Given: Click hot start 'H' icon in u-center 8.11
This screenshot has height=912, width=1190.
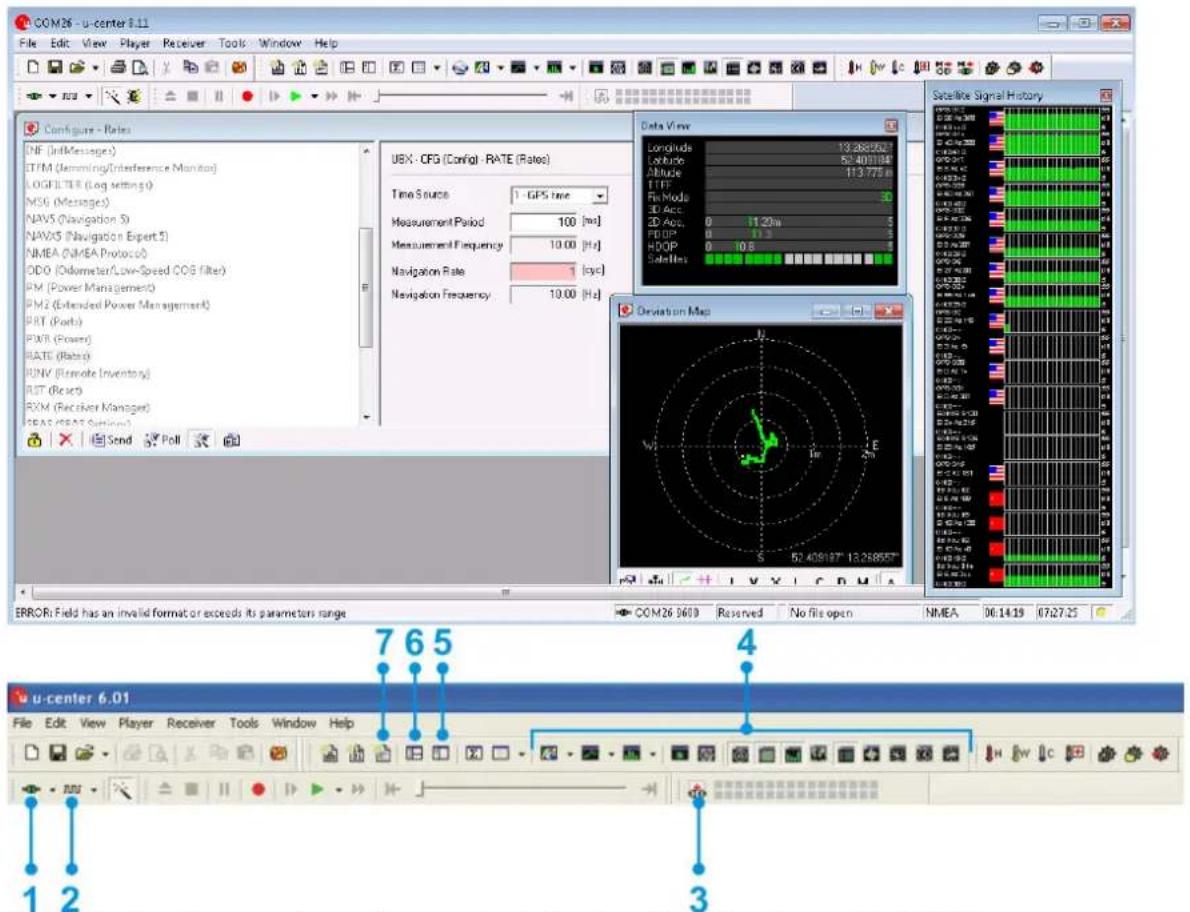Looking at the screenshot, I should click(x=855, y=68).
